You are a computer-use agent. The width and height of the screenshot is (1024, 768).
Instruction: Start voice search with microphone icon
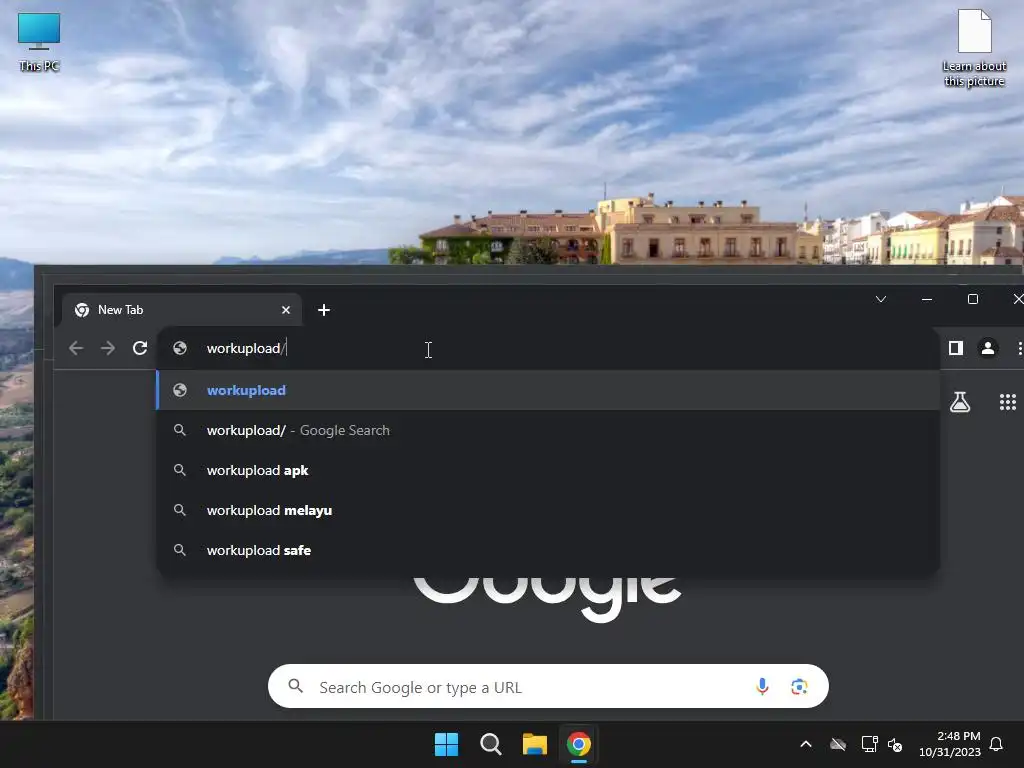point(761,686)
